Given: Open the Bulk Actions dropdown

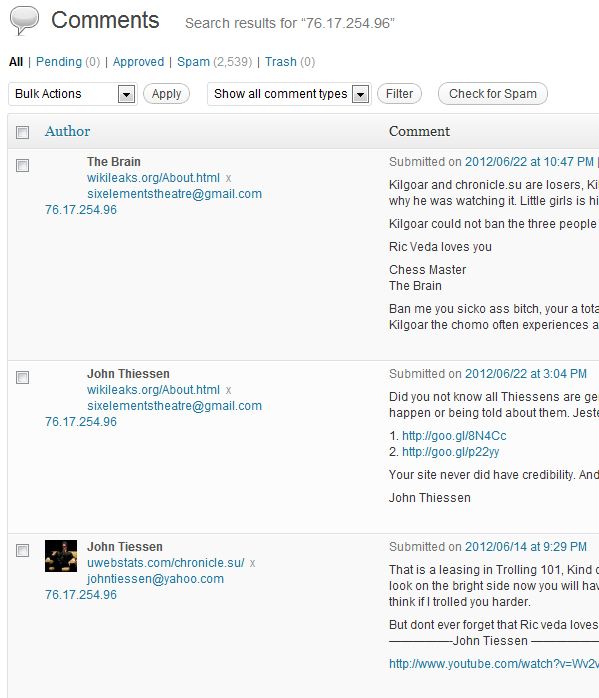Looking at the screenshot, I should coord(73,94).
